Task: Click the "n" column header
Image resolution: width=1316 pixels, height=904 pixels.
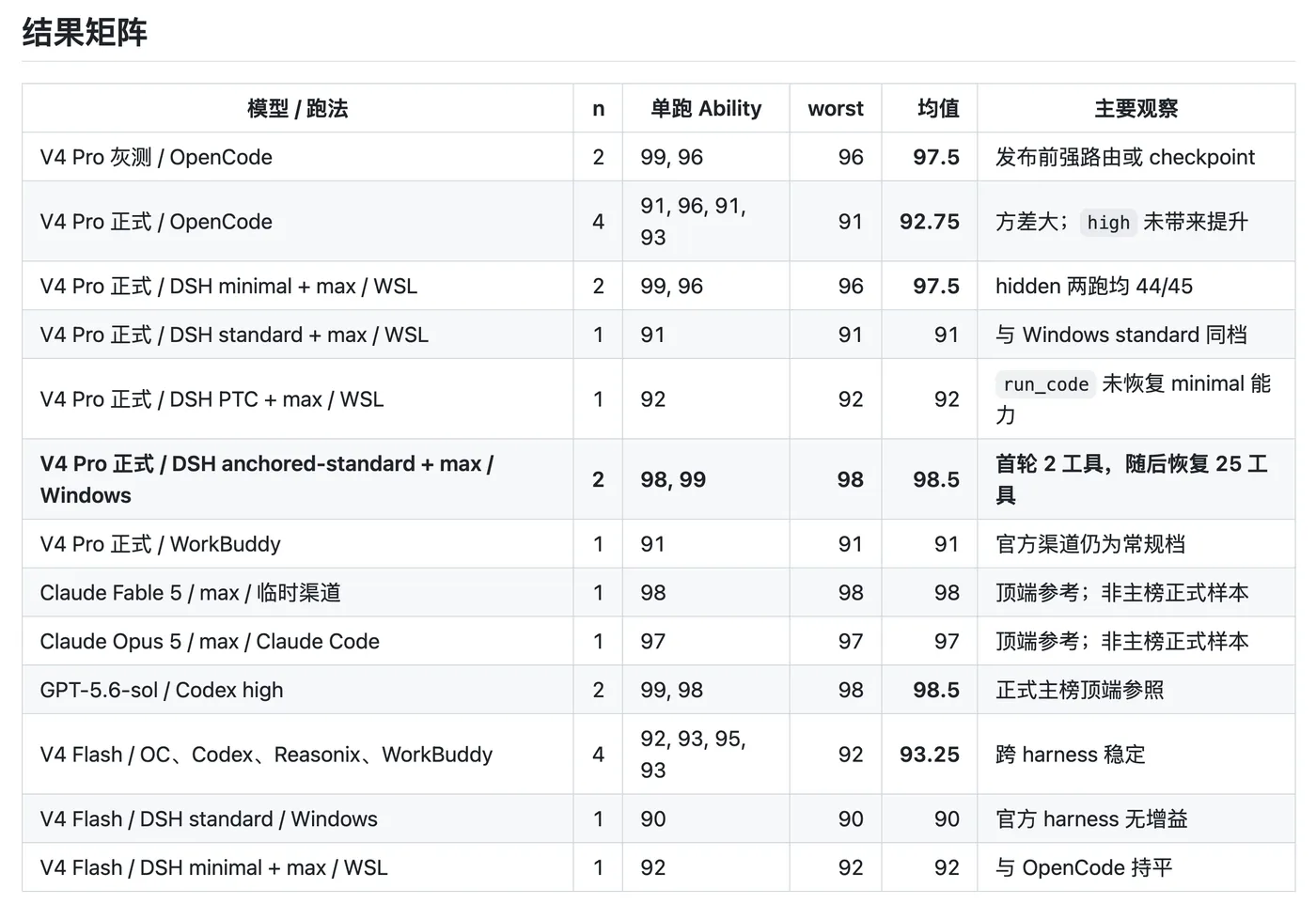Action: coord(598,109)
